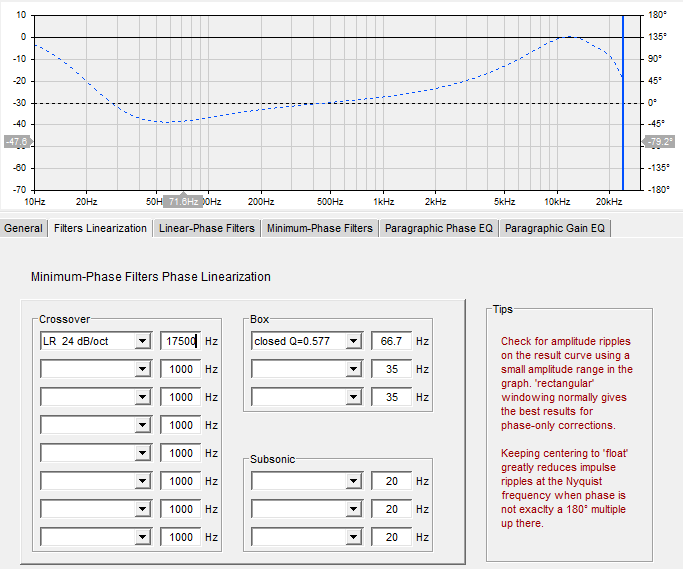Open the second Subsonic filter dropdown

point(353,509)
